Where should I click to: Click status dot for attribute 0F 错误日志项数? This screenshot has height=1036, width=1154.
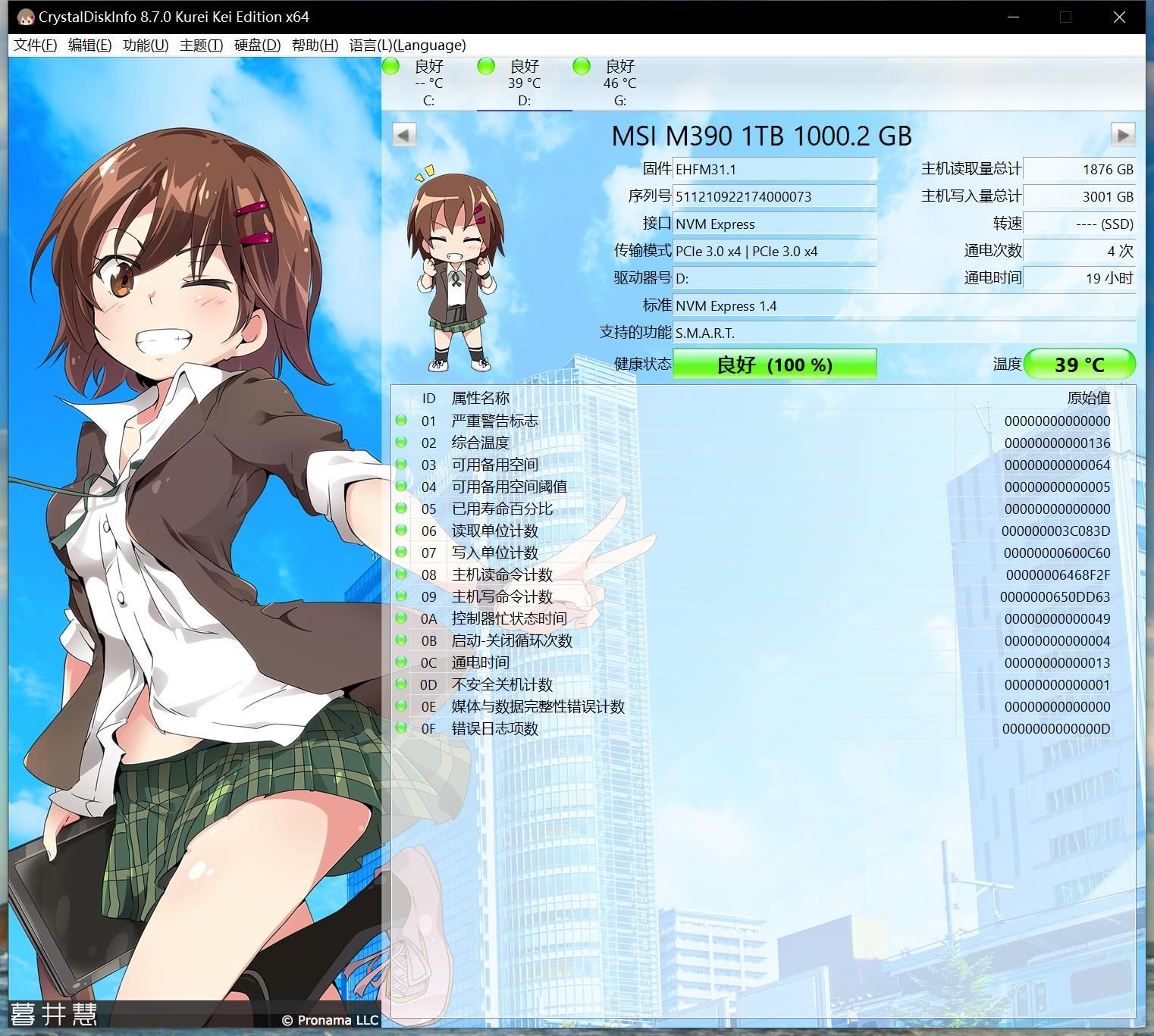(401, 728)
